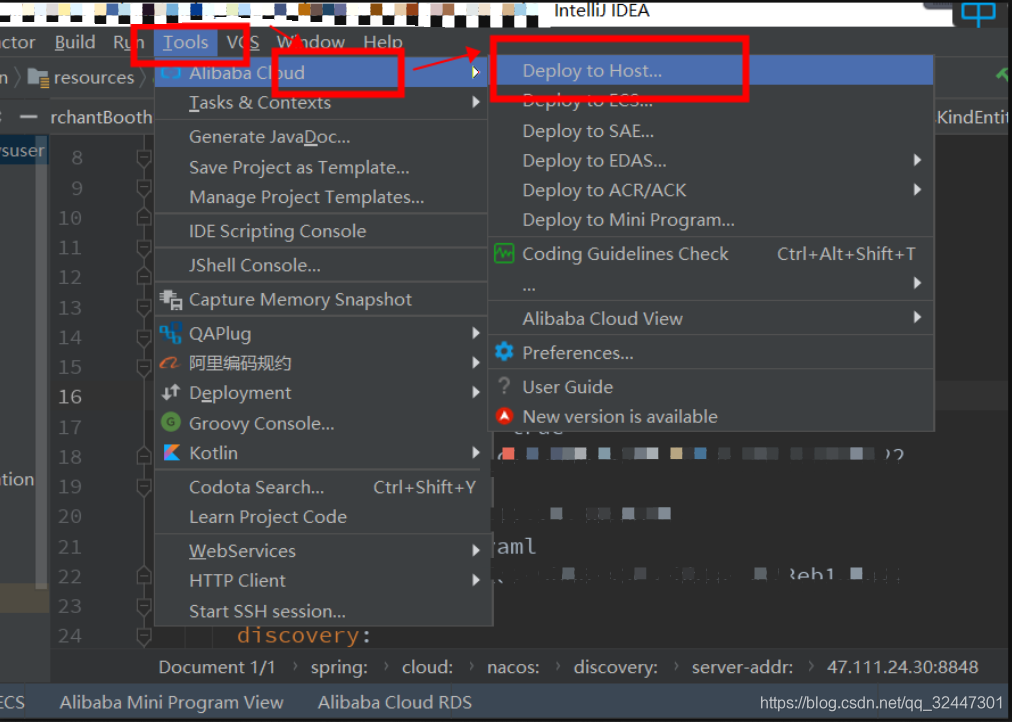Choose Manage Project Templates...

coord(321,197)
